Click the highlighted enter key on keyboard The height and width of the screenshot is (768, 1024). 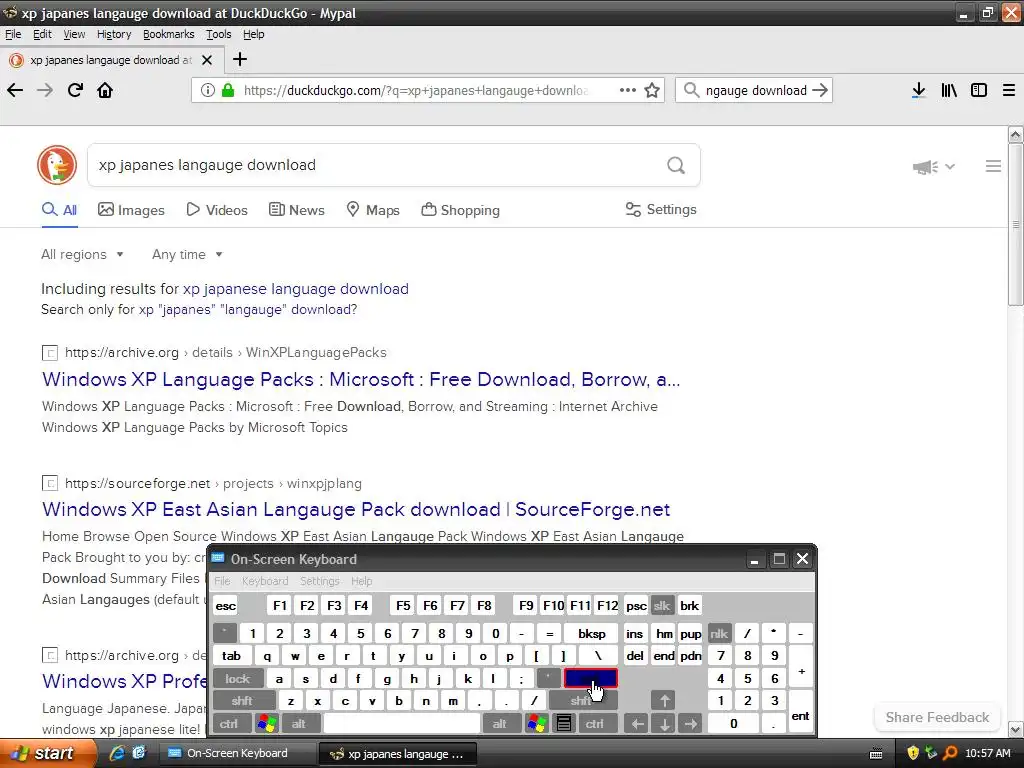point(590,679)
